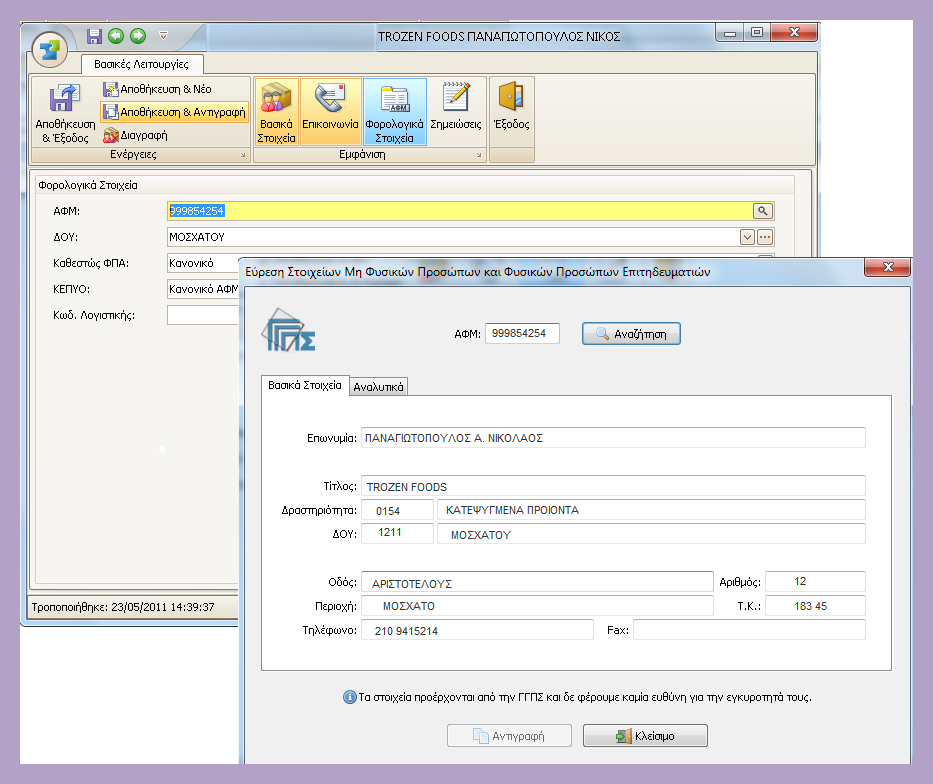The height and width of the screenshot is (784, 933).
Task: Click the Αναζήτηση search button
Action: (x=631, y=334)
